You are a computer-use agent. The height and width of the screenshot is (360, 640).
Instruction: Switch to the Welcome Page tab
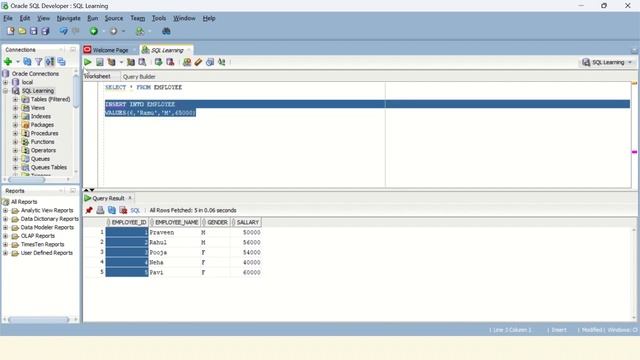(x=110, y=50)
